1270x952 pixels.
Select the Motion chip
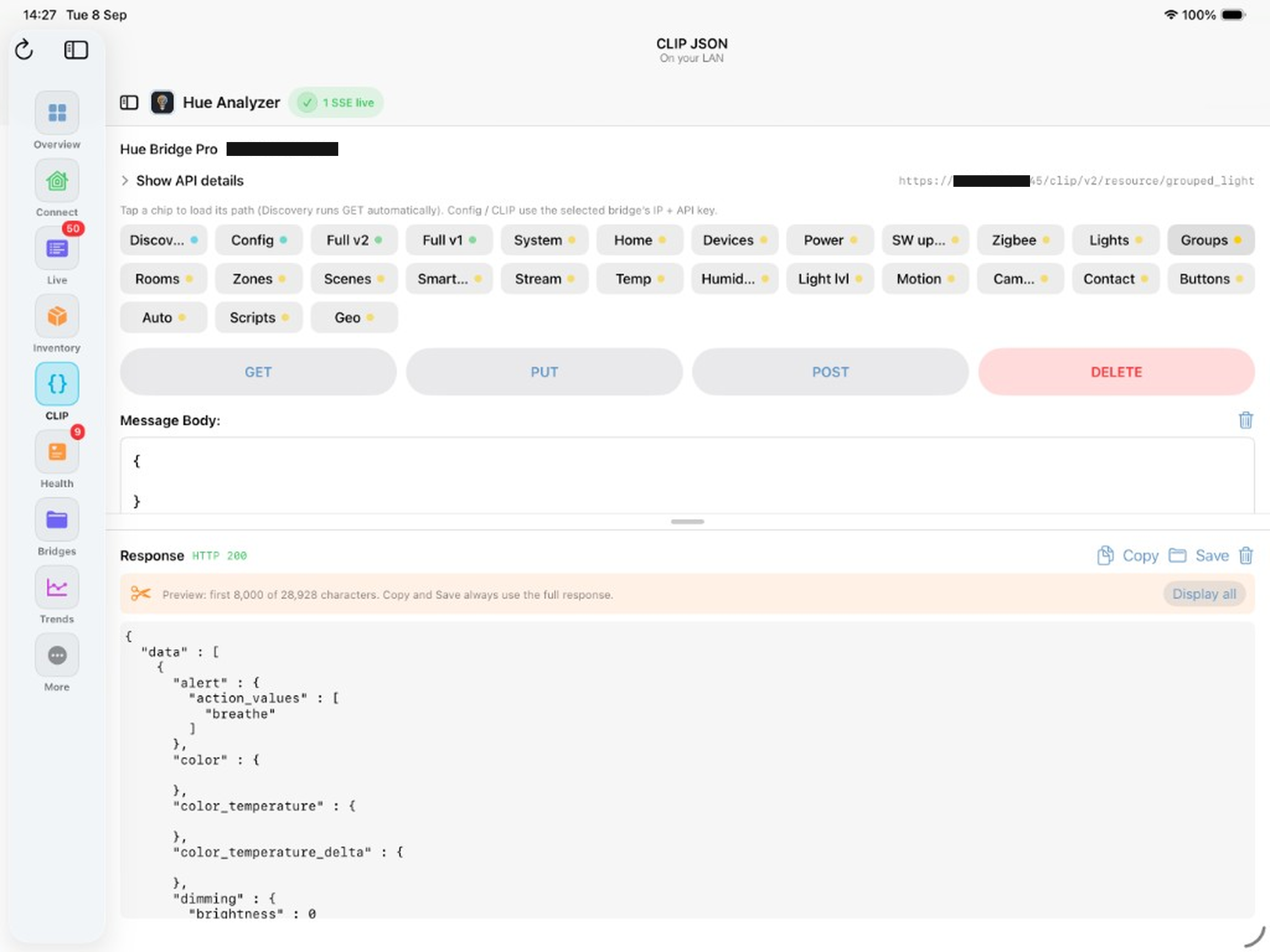925,279
